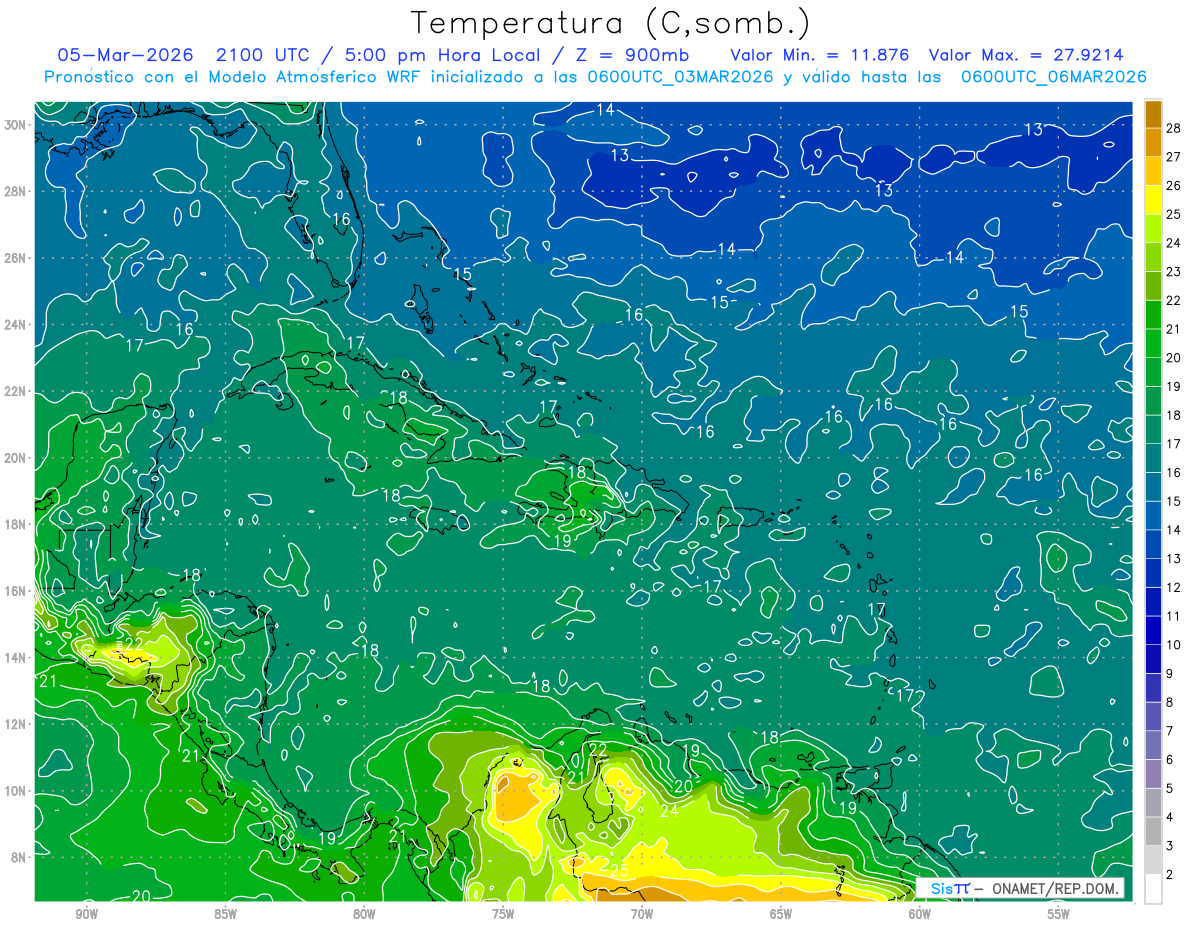Click legend scale value '12'

coord(1174,588)
